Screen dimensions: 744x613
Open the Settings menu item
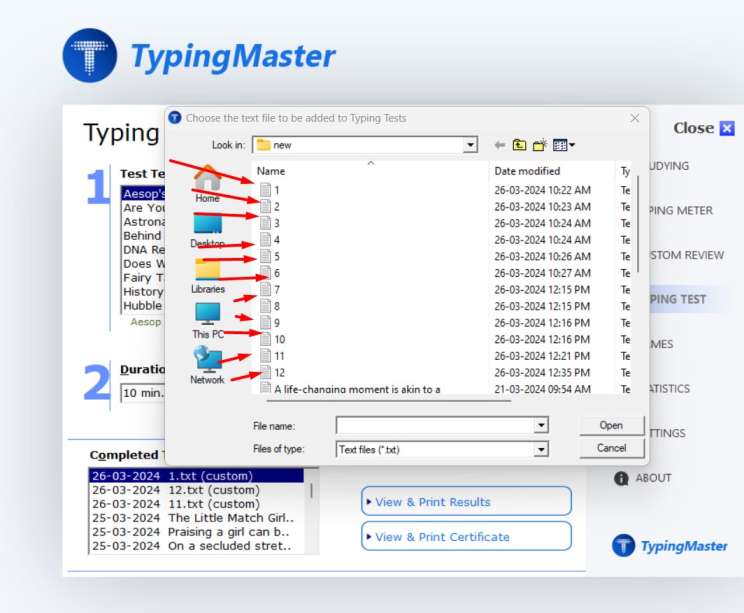point(667,433)
